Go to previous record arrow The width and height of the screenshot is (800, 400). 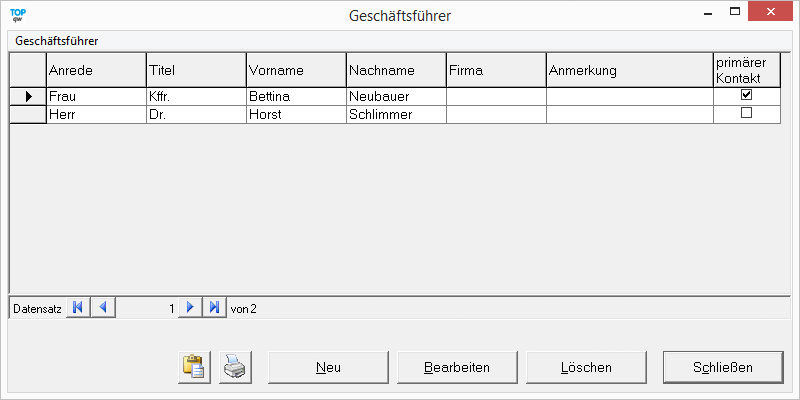click(x=103, y=308)
